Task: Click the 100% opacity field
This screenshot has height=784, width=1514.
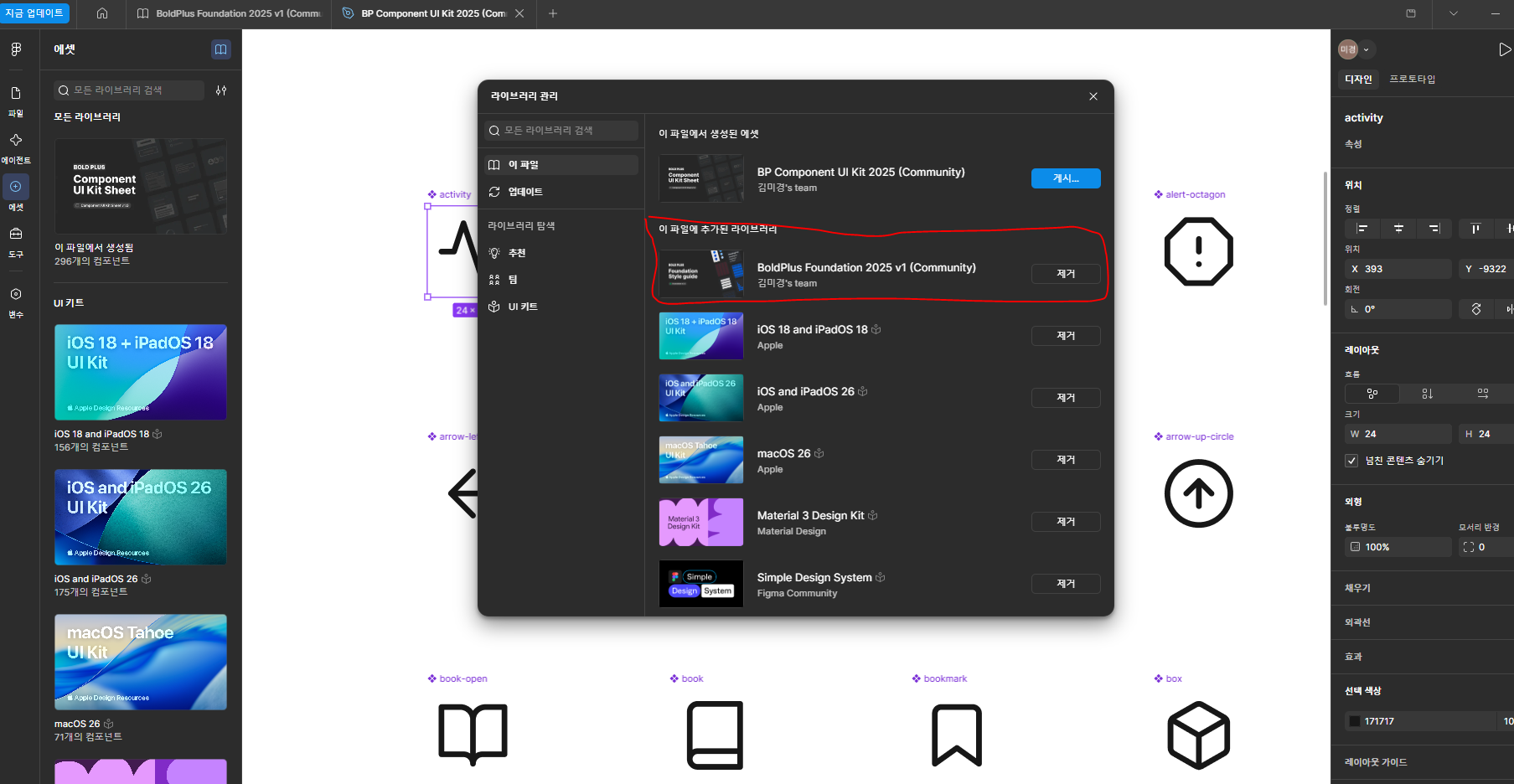Action: click(x=1398, y=547)
